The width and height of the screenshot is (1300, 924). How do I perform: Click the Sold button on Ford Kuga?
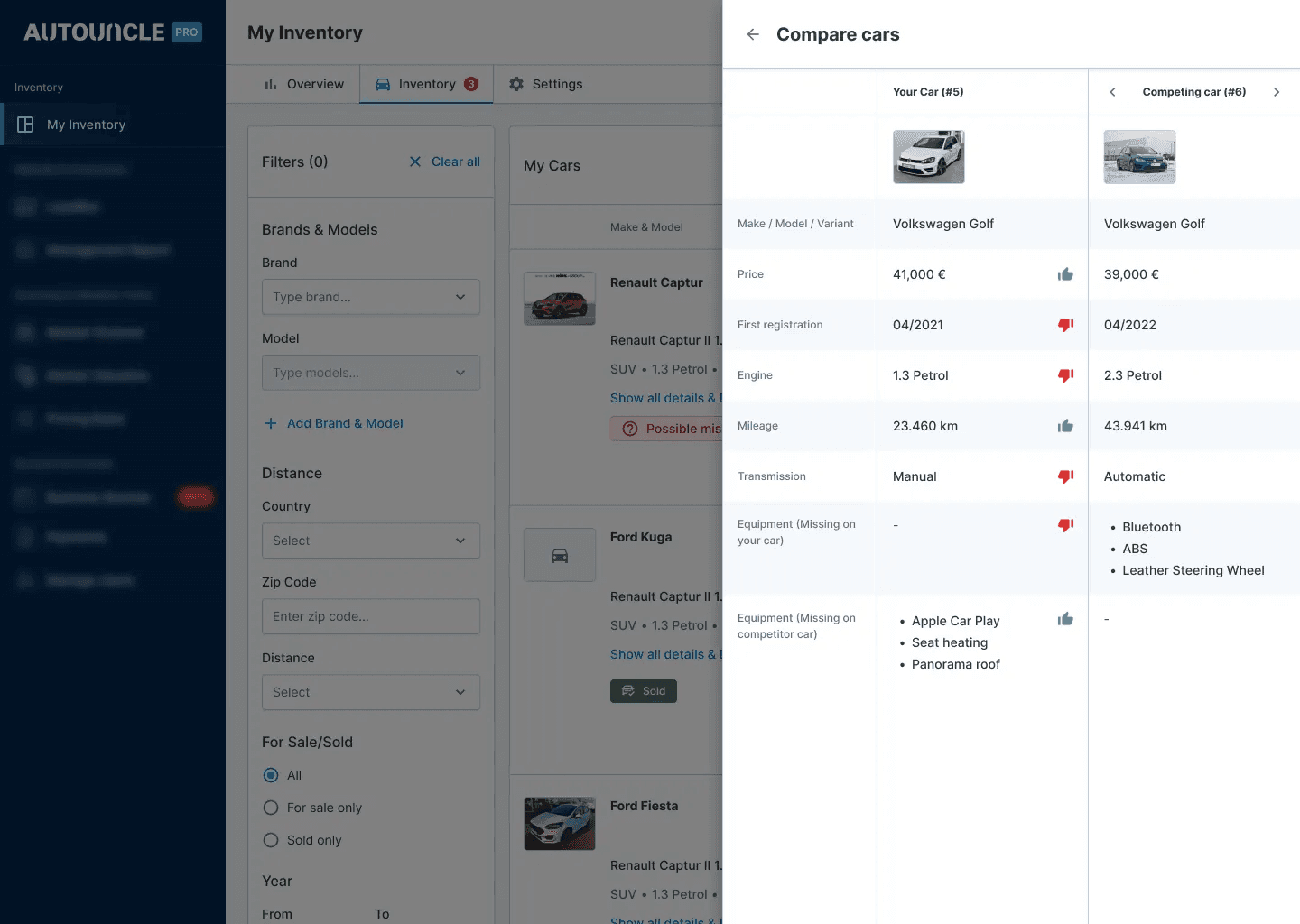644,691
